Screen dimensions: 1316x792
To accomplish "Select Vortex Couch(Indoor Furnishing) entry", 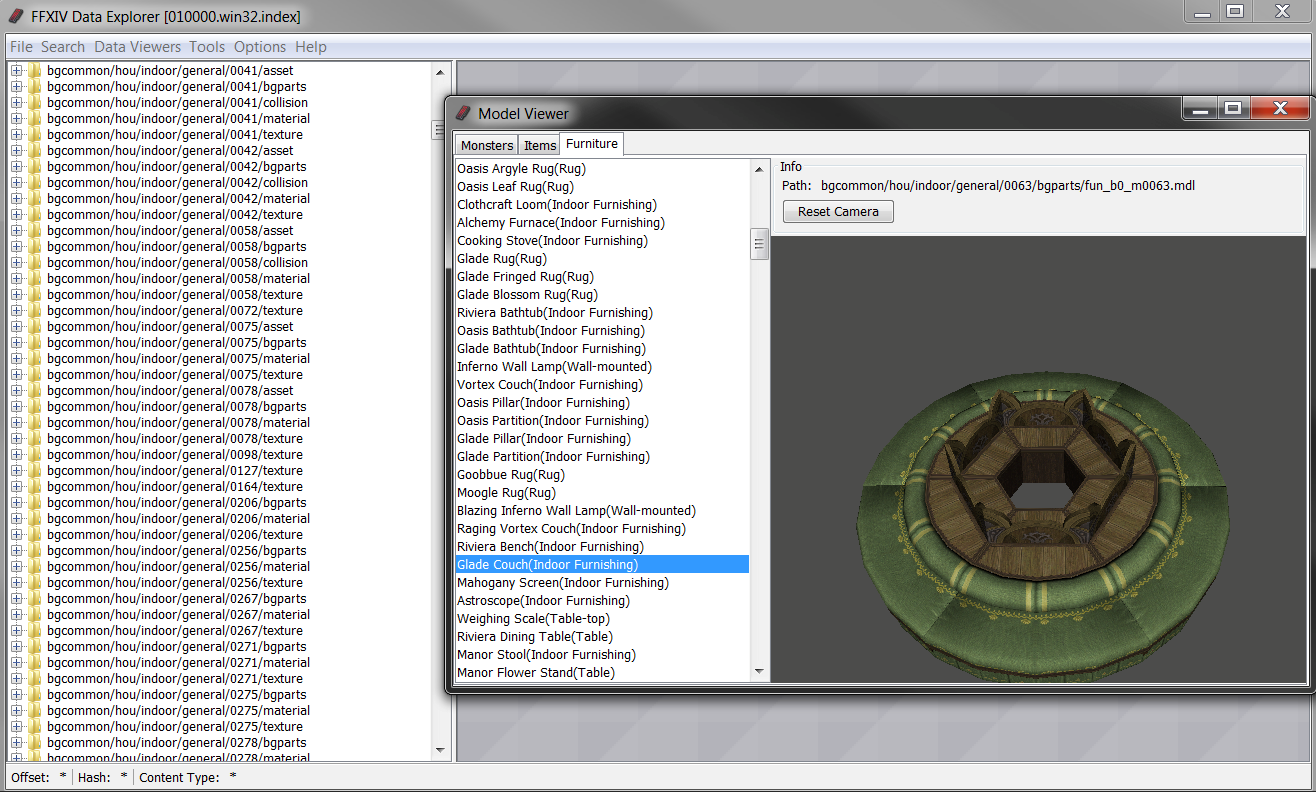I will 603,385.
